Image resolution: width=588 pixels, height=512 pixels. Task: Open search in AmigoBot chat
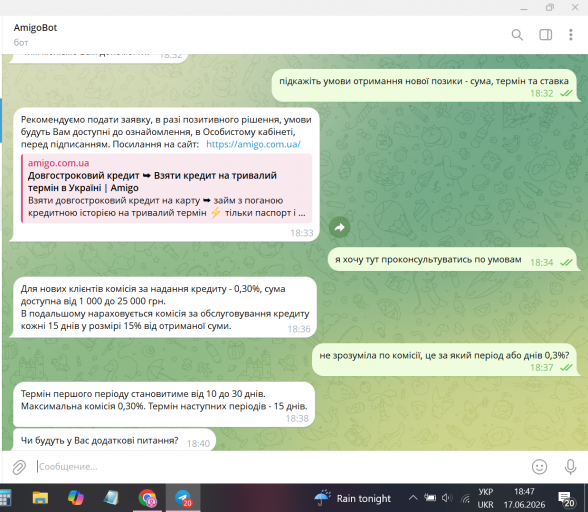point(517,35)
